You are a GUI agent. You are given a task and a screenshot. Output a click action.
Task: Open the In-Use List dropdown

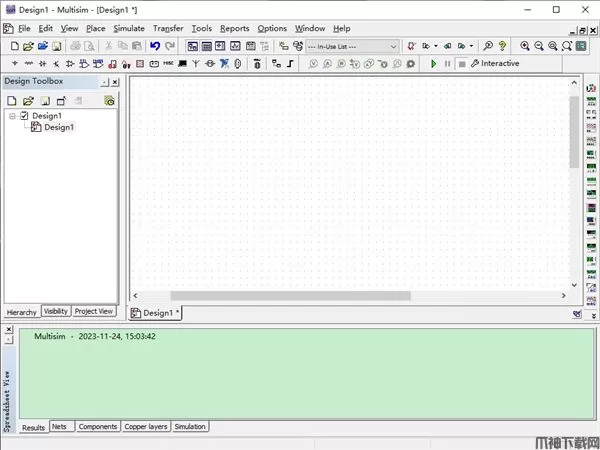[352, 47]
